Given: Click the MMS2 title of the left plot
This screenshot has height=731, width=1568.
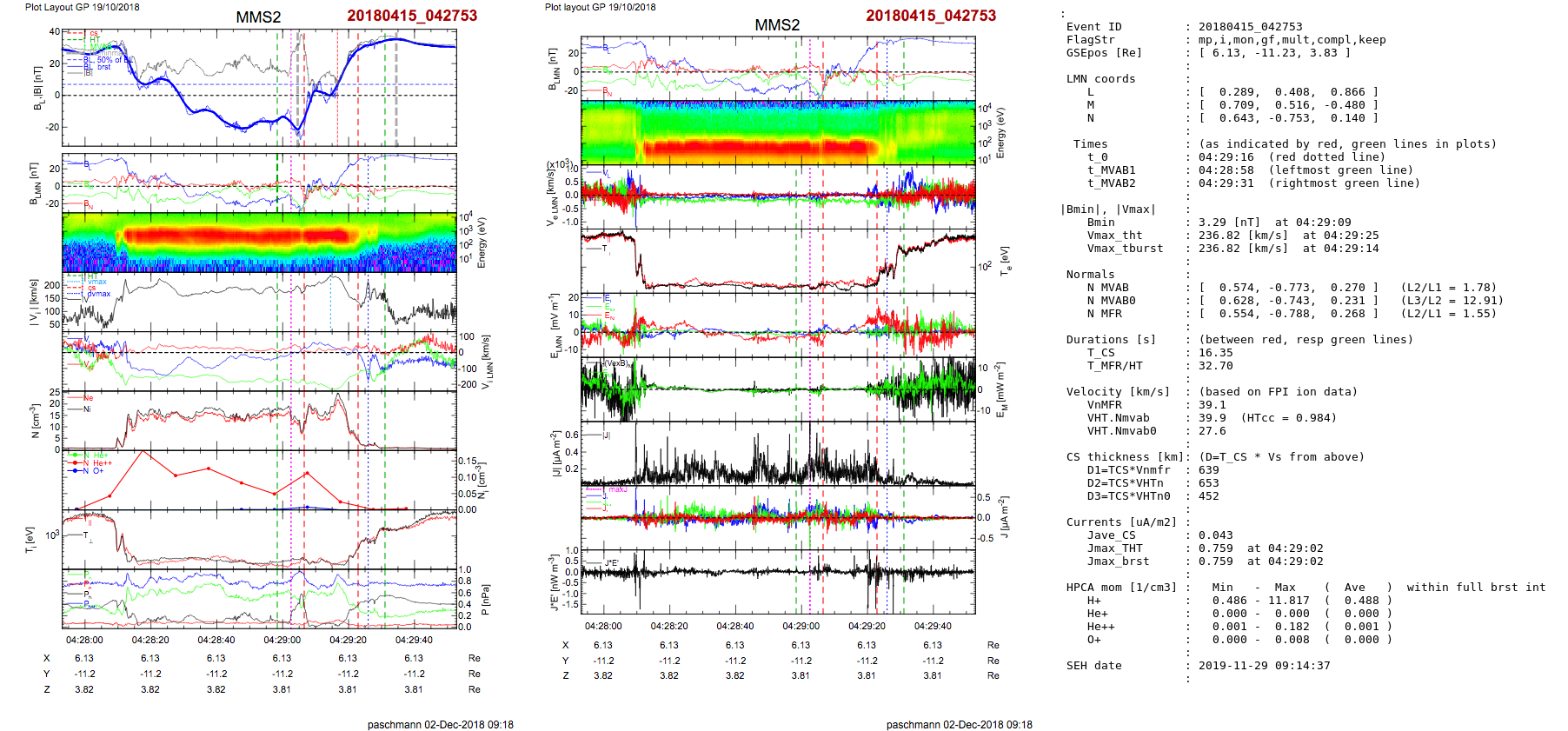Looking at the screenshot, I should click(258, 17).
